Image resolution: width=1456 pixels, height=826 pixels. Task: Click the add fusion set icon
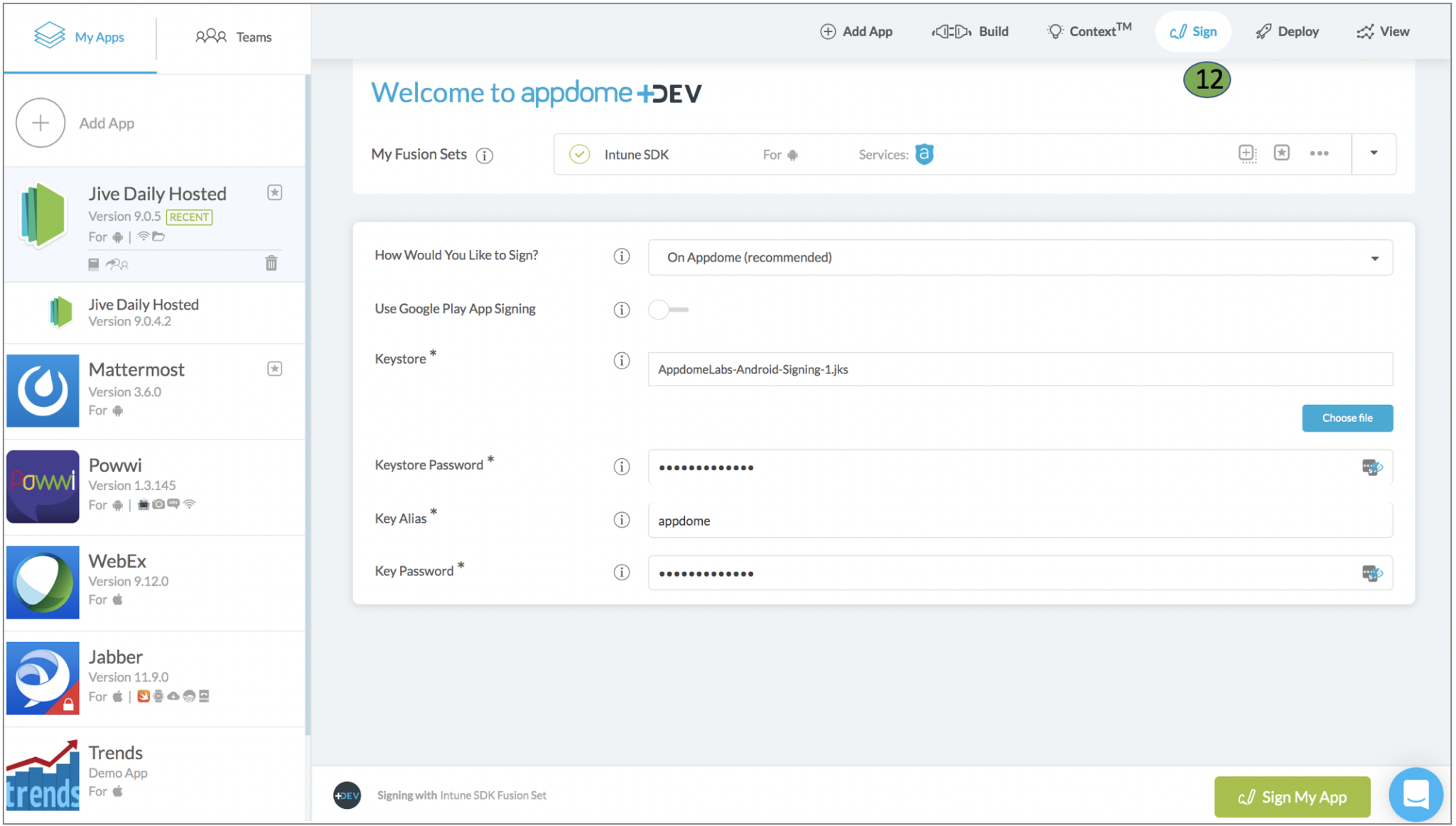click(x=1247, y=153)
